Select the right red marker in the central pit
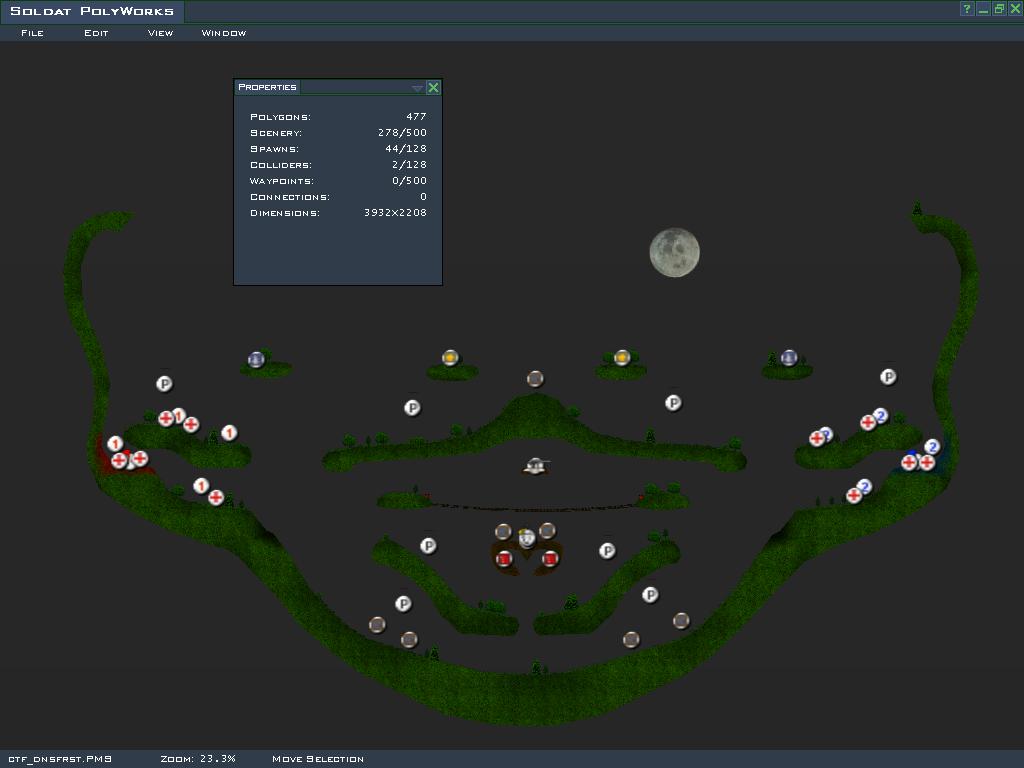Screen dimensions: 1024x768 click(x=549, y=558)
